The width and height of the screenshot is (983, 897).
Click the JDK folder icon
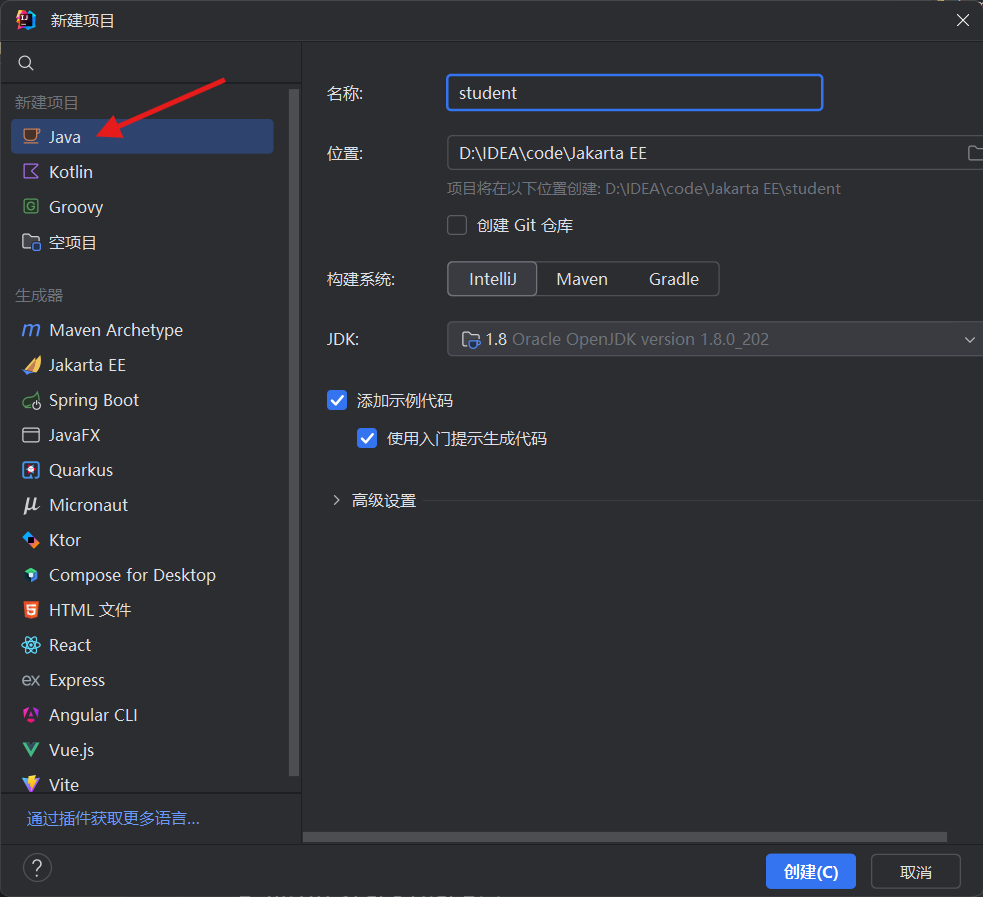coord(471,340)
